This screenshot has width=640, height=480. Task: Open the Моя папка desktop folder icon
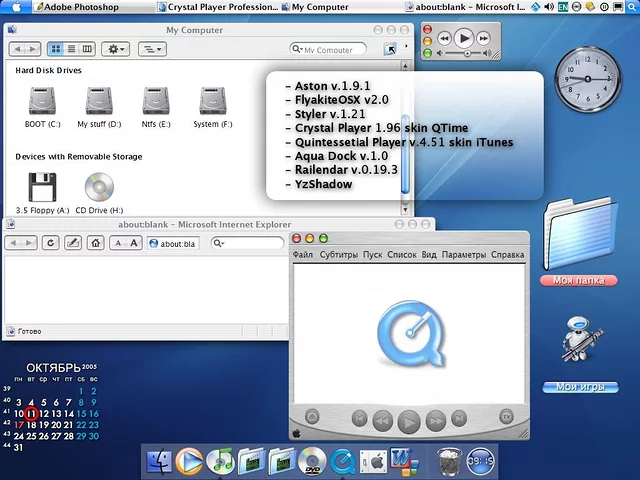coord(580,233)
